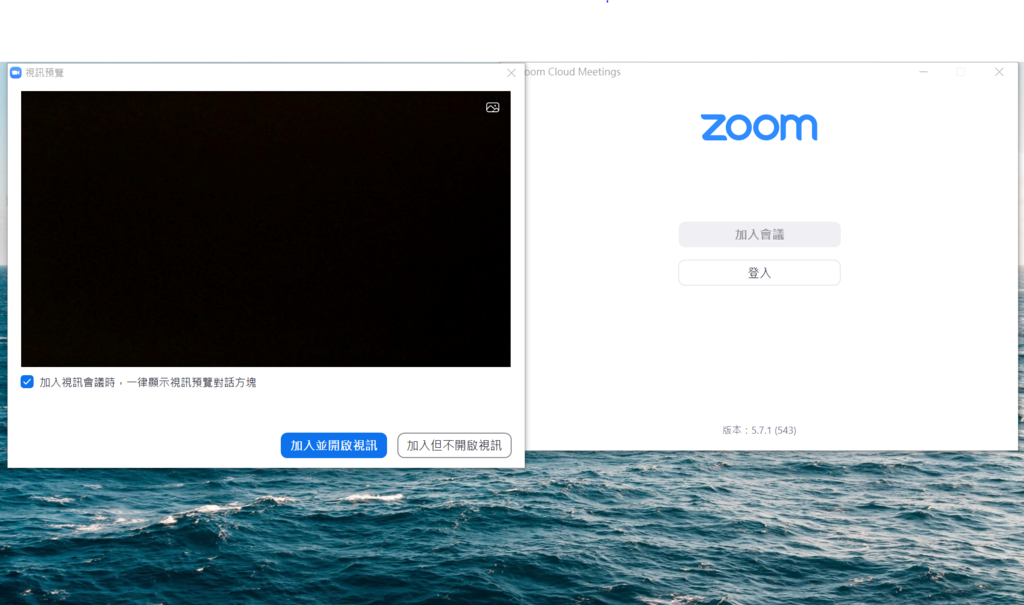1024x605 pixels.
Task: Click the virtual background icon in the video preview
Action: (x=492, y=107)
